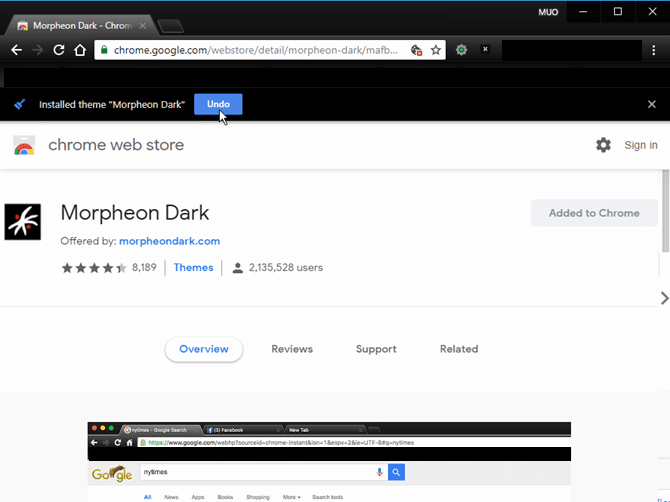Click the page vertical scrollbar
This screenshot has height=502, width=670.
click(x=666, y=211)
